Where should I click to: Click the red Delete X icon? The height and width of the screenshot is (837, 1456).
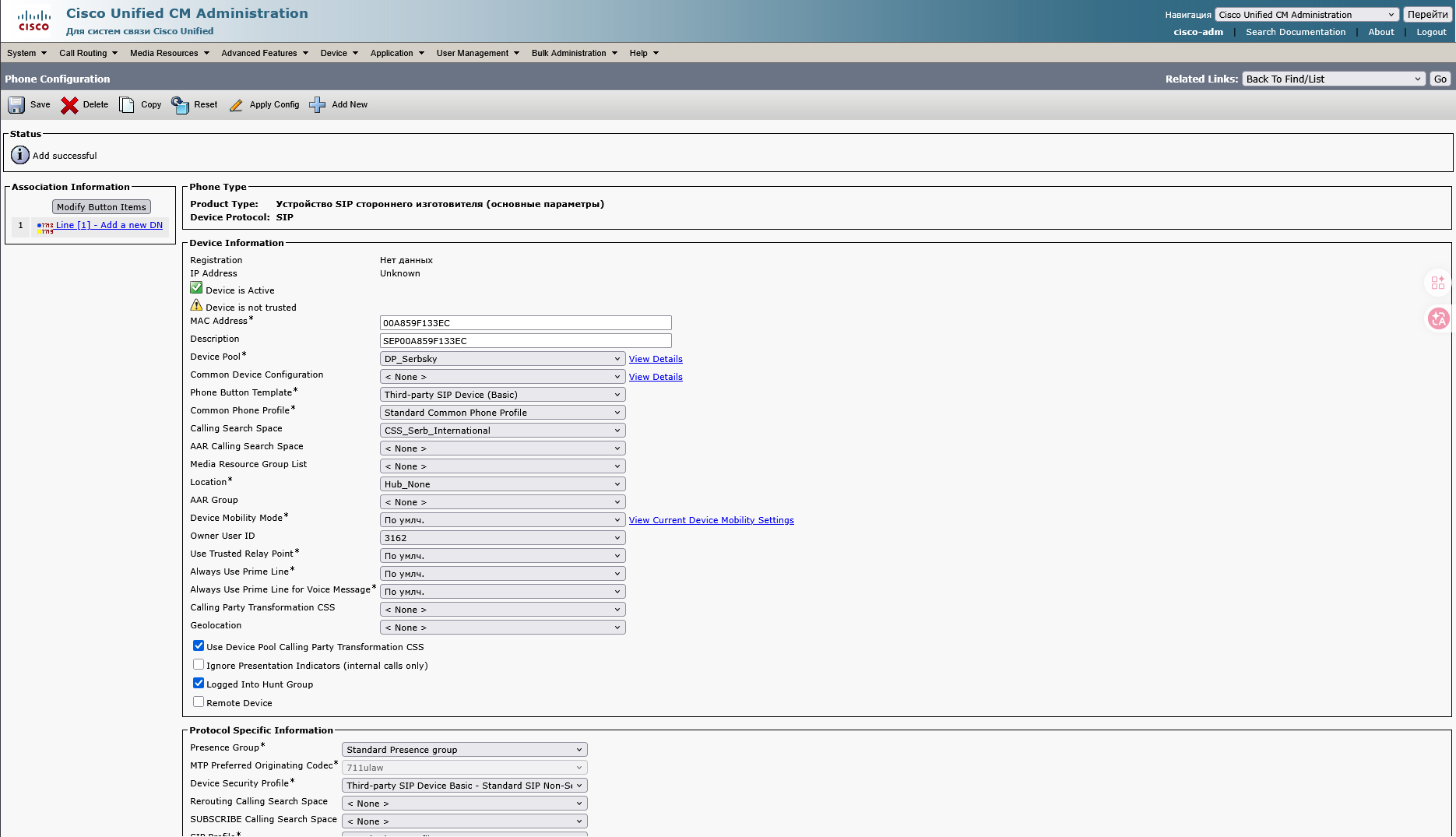(x=69, y=105)
